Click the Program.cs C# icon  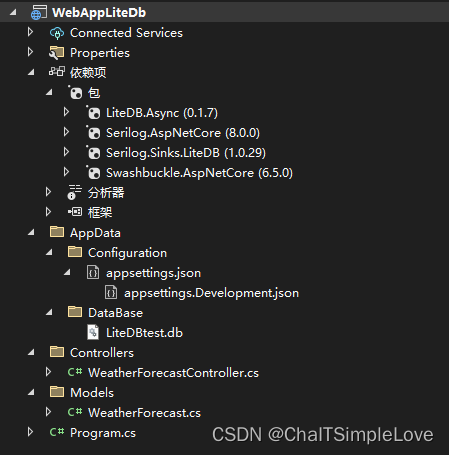(x=57, y=432)
